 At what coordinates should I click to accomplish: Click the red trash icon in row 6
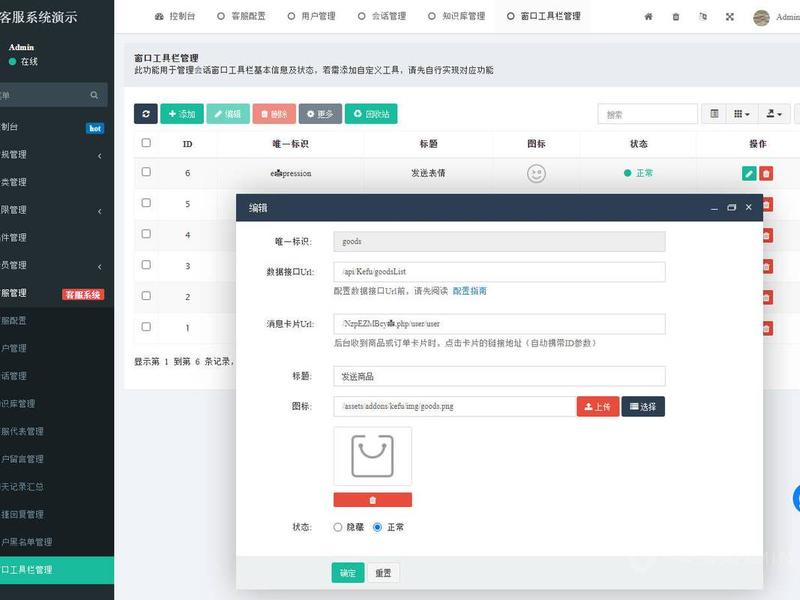766,173
